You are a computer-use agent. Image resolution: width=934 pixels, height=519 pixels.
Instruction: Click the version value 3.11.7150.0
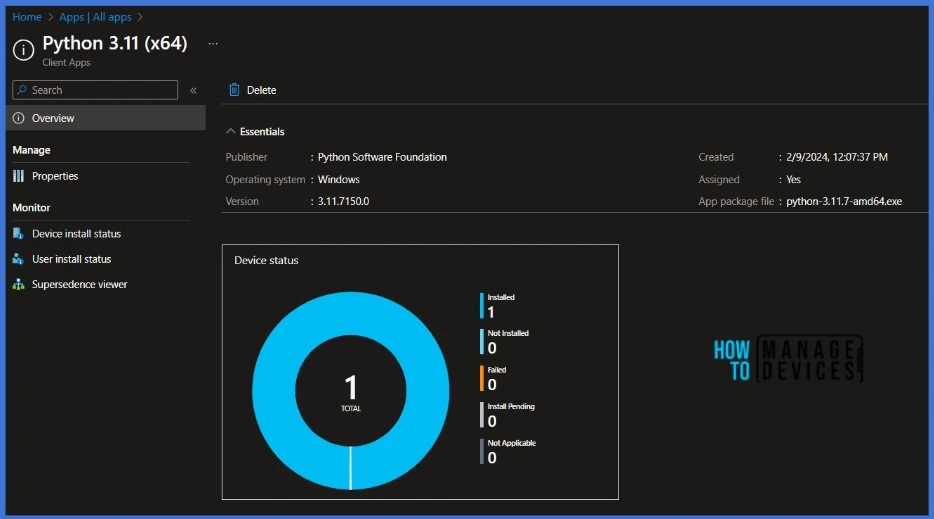pyautogui.click(x=343, y=201)
